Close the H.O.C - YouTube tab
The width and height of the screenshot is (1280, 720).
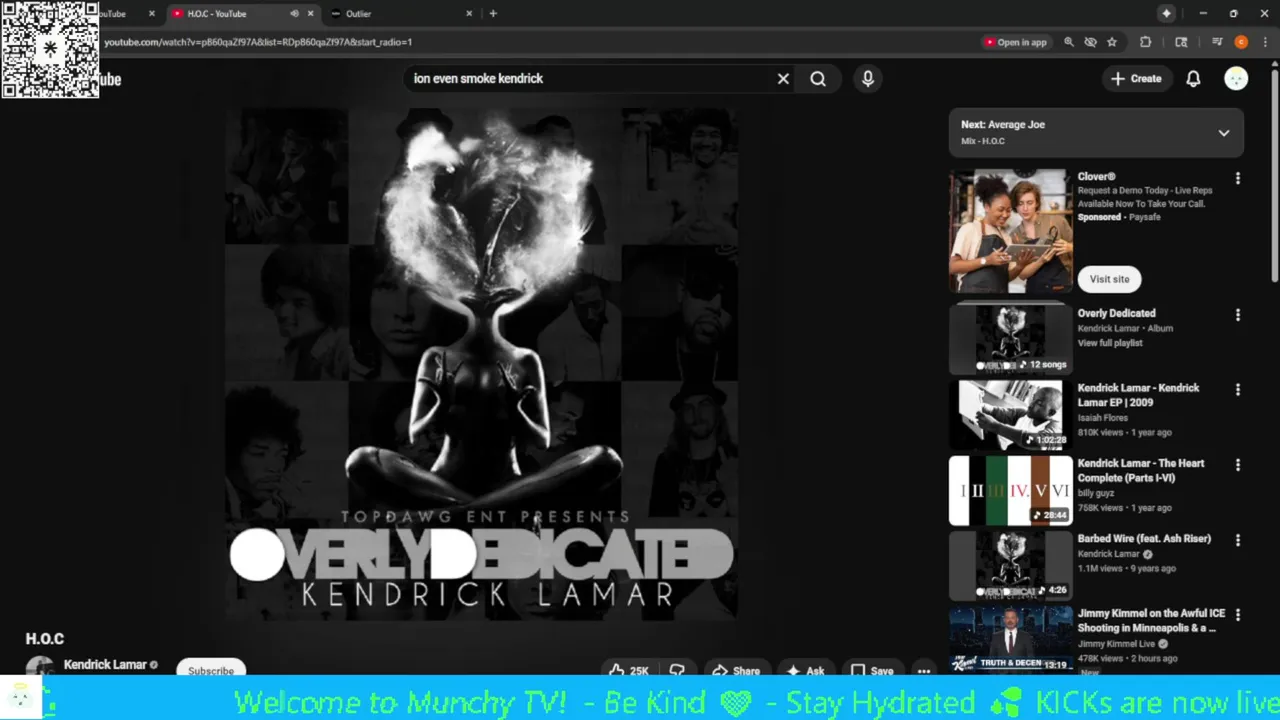click(310, 14)
